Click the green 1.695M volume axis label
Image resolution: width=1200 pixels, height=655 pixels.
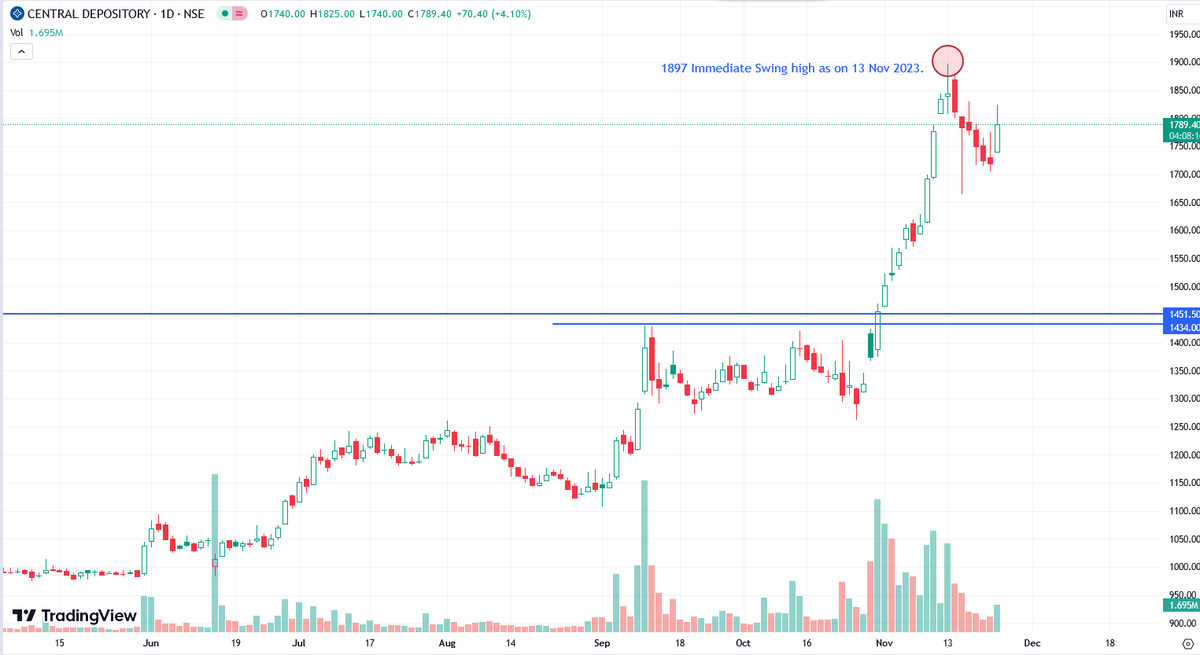click(x=1182, y=606)
